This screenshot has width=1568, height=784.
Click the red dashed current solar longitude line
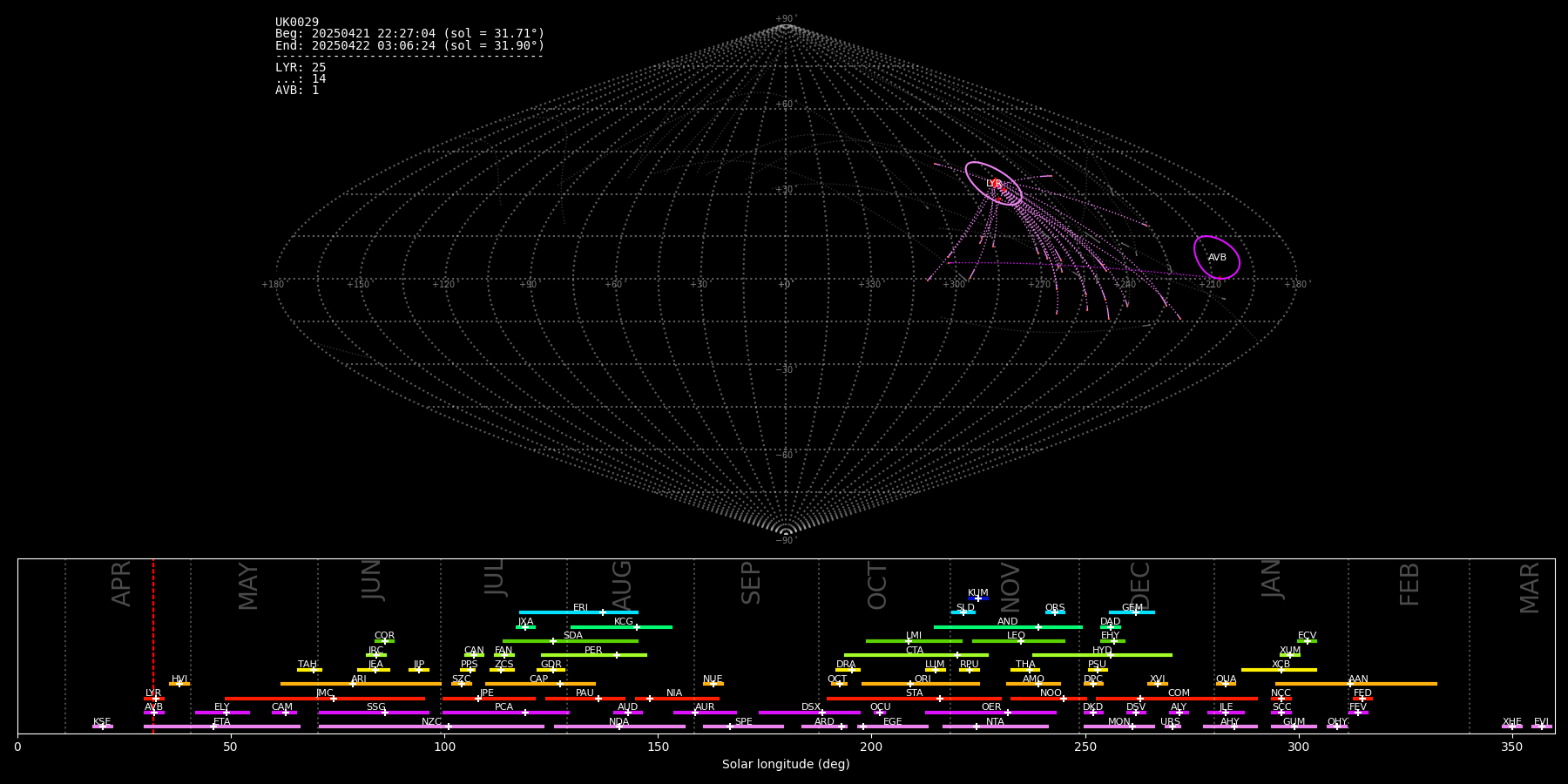tap(153, 645)
